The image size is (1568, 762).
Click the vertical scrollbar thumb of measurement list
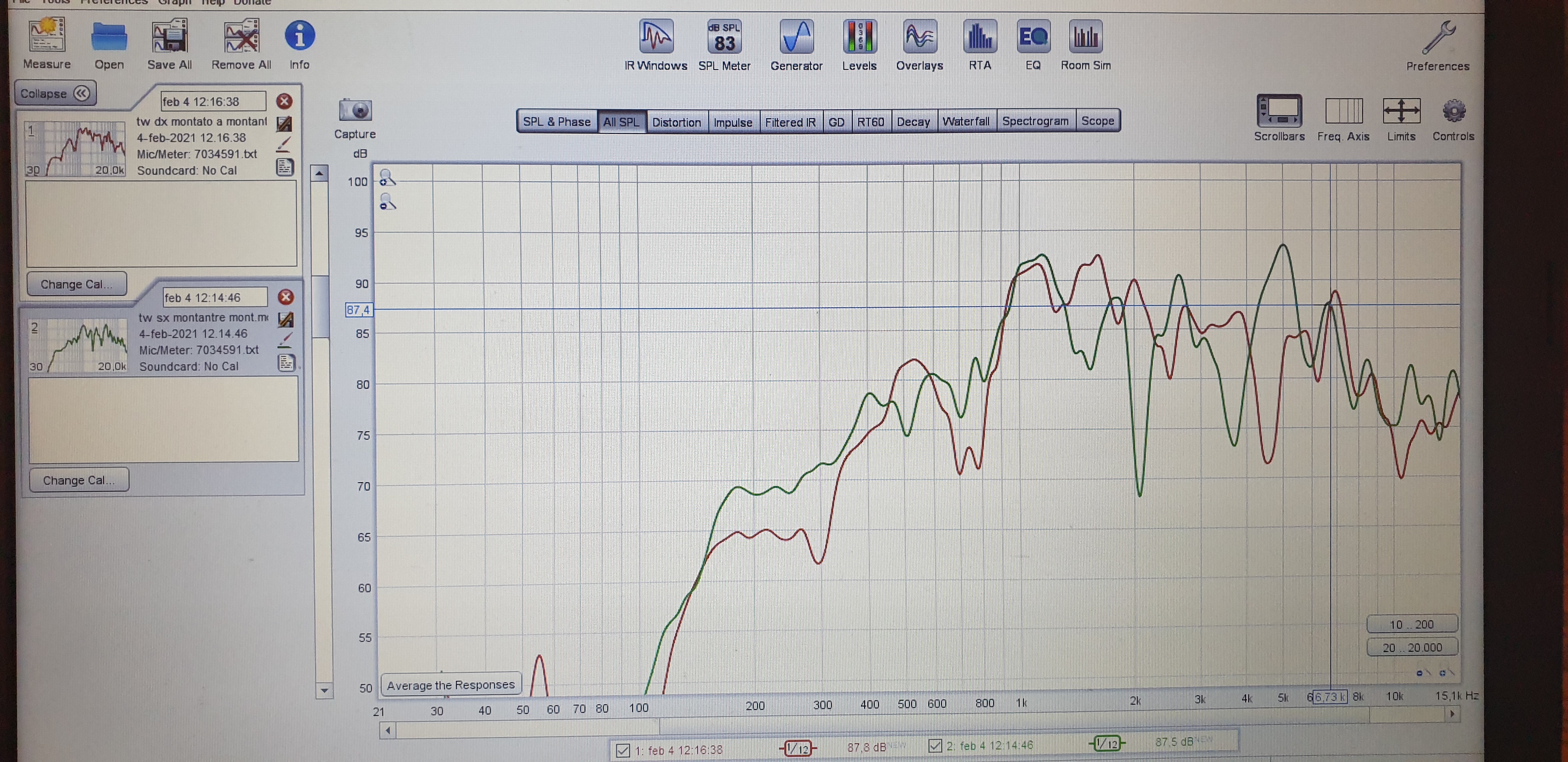(x=321, y=306)
